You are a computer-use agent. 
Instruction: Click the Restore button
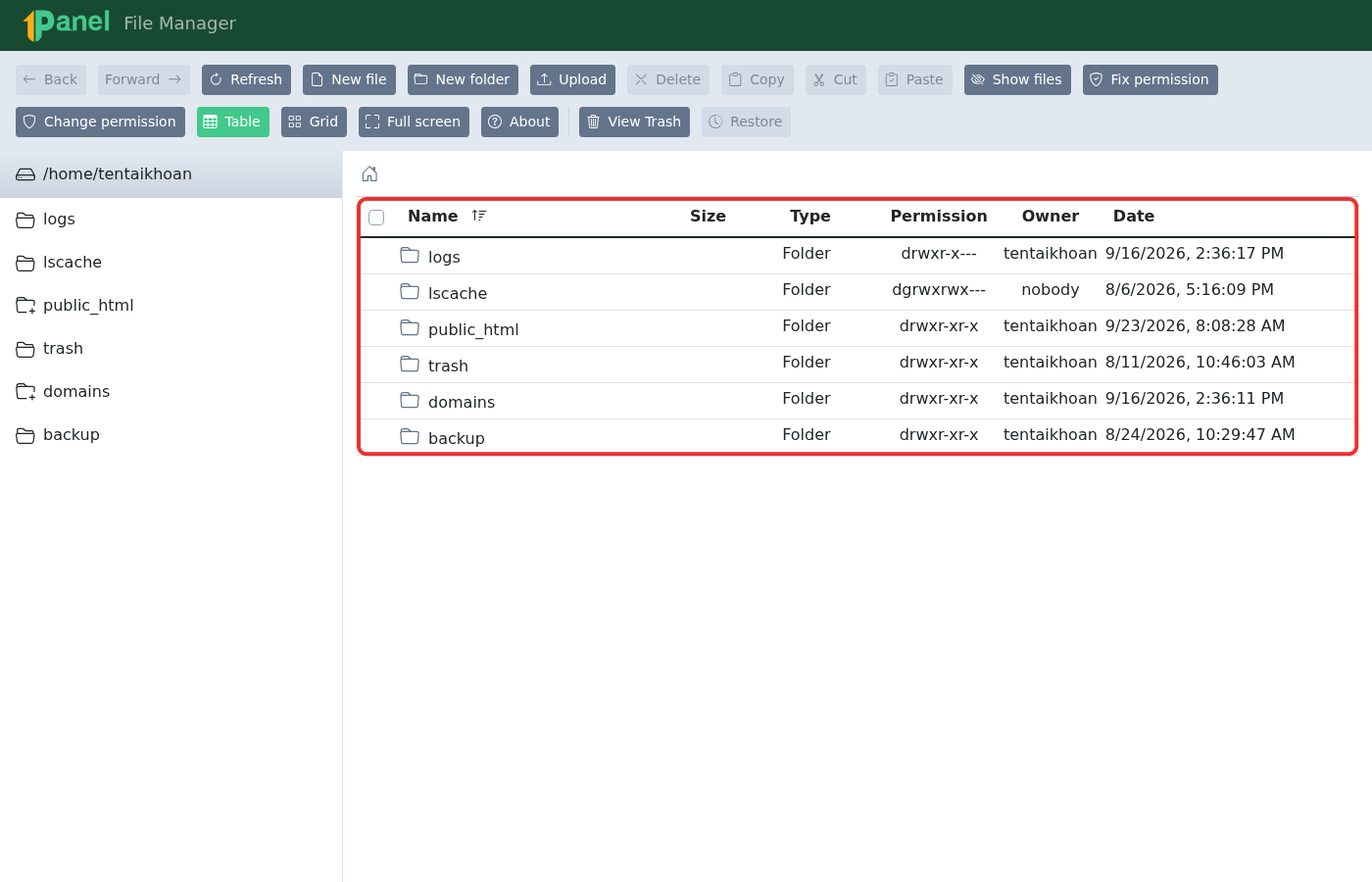pyautogui.click(x=746, y=122)
